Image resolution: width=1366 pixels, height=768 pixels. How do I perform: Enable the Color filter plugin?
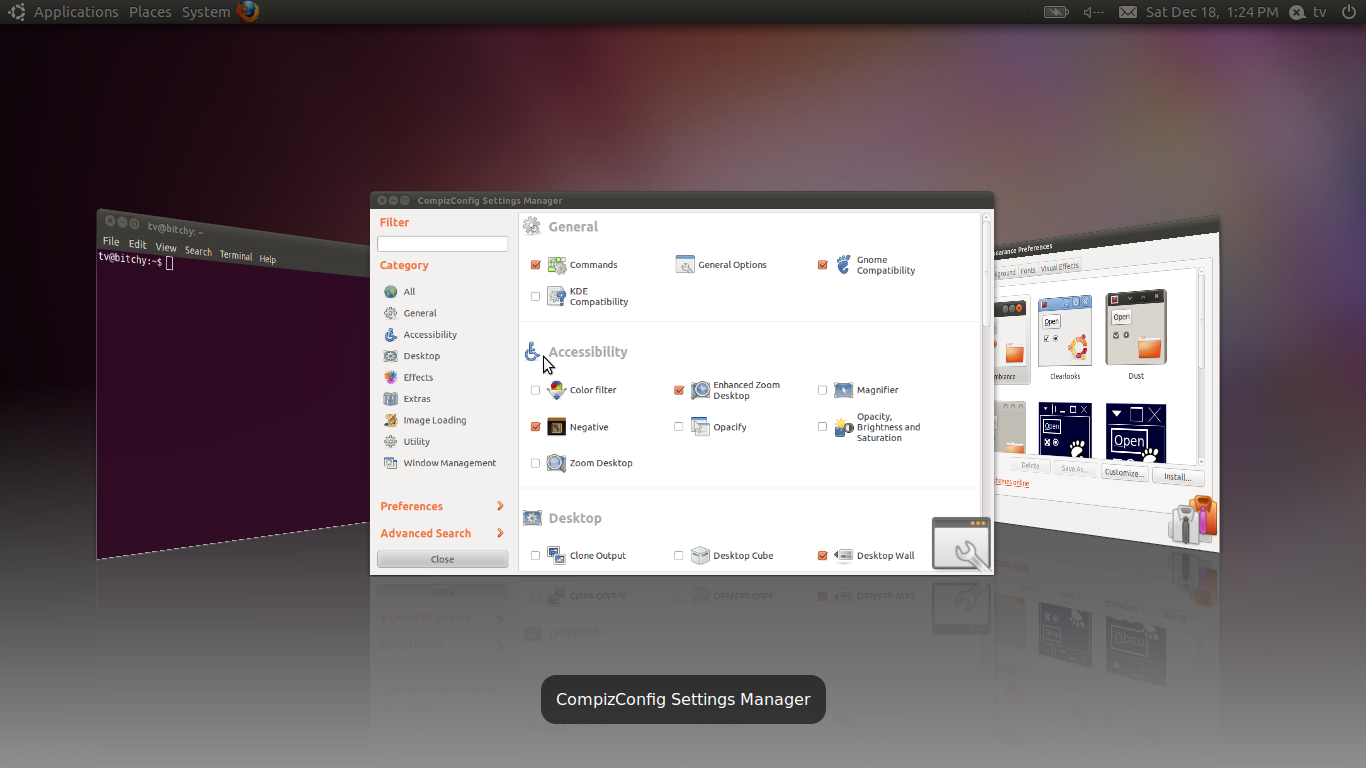(535, 390)
